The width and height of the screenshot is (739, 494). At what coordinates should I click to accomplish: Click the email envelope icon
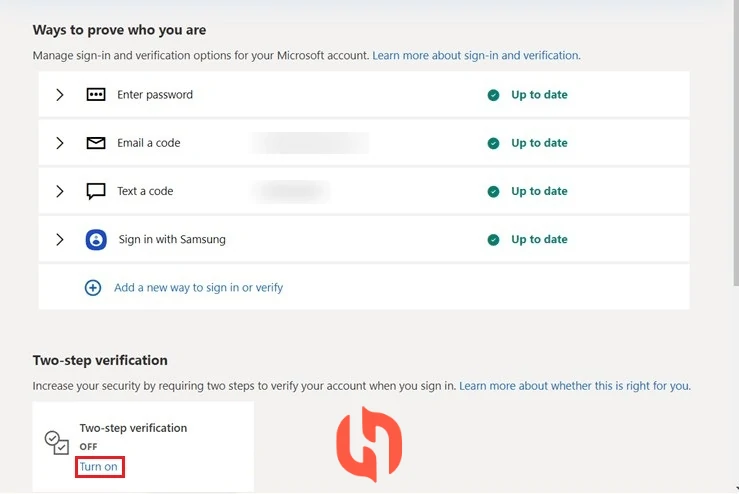click(96, 143)
